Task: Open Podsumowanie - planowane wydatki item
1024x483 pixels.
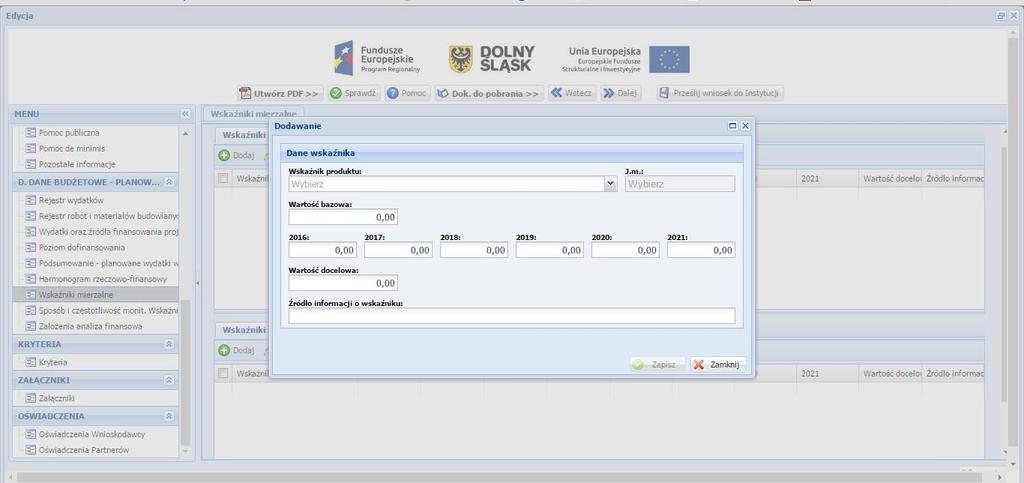Action: (101, 263)
